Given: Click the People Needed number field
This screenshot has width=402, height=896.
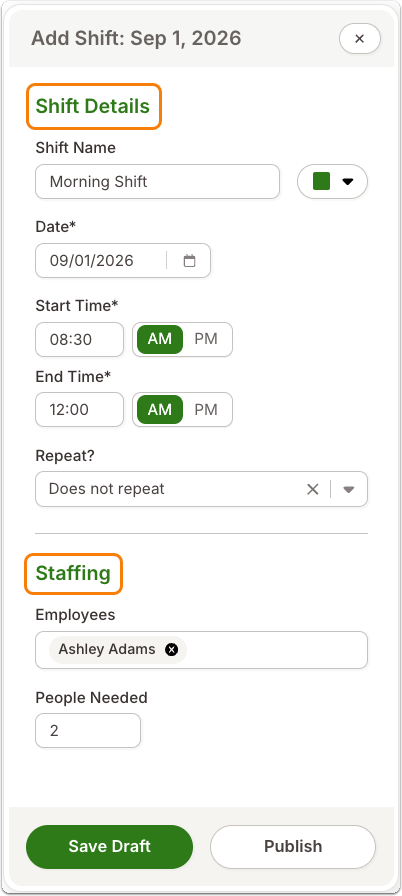Looking at the screenshot, I should [88, 730].
